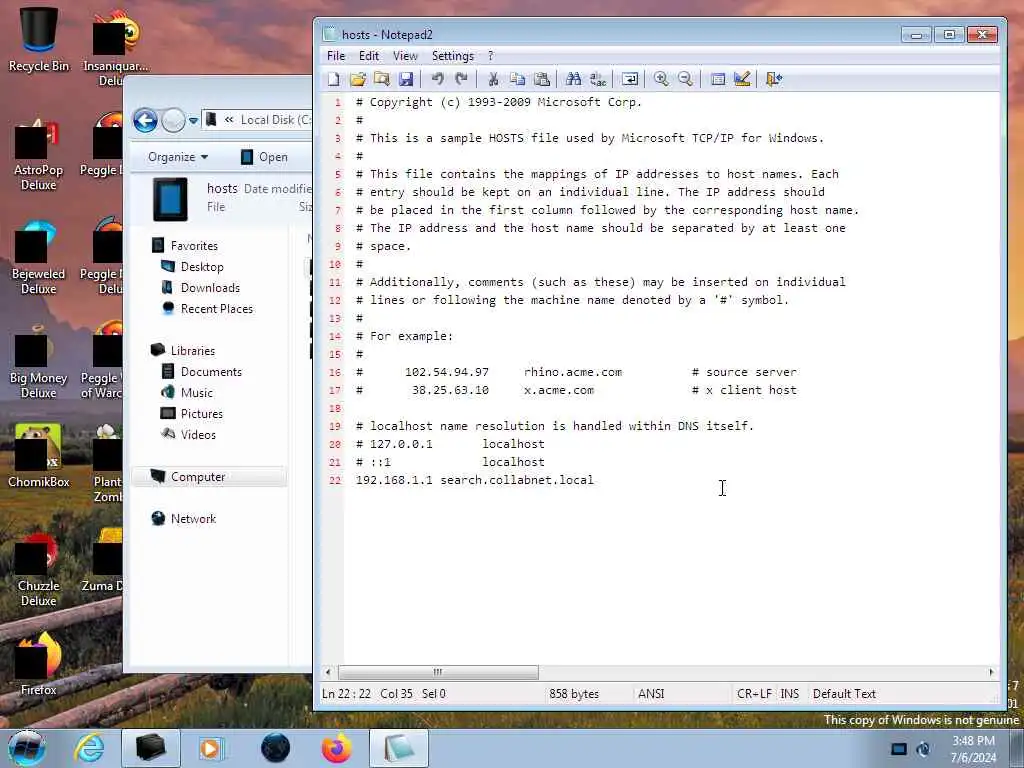Open Videos library in Explorer
1024x768 pixels.
tap(198, 434)
